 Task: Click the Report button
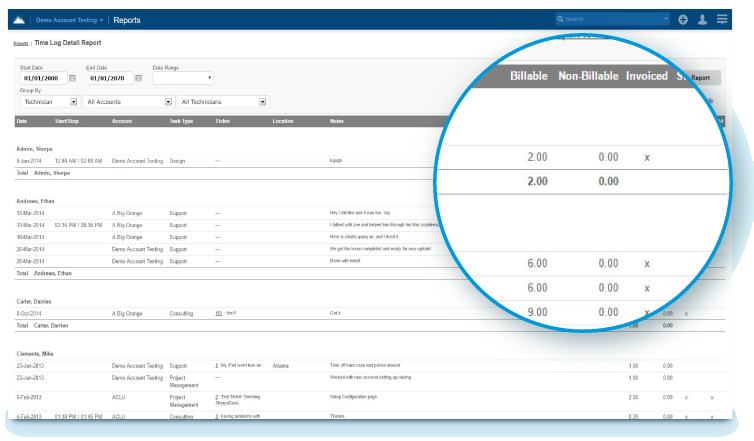(699, 77)
